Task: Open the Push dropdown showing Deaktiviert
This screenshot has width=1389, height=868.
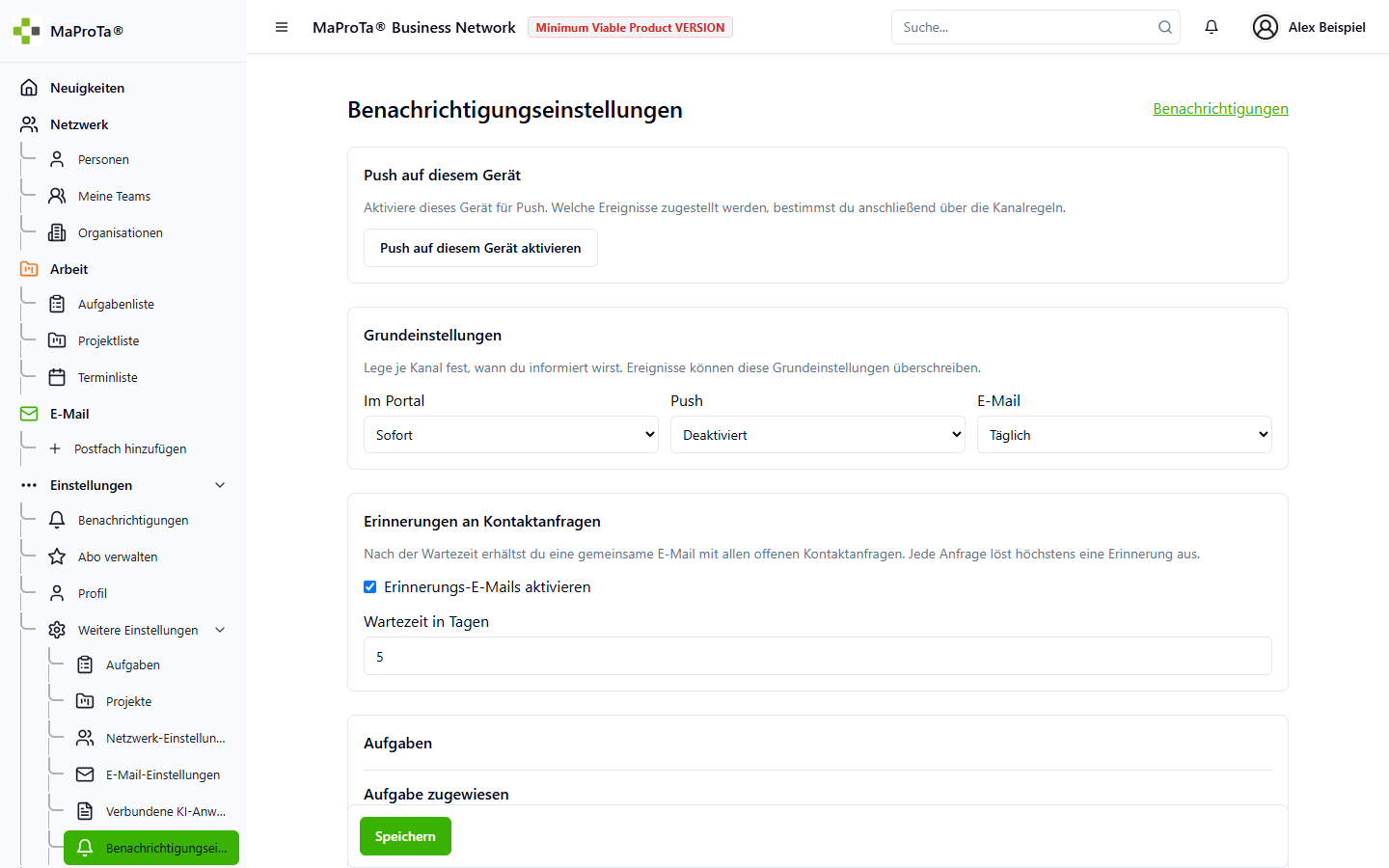Action: click(x=818, y=435)
